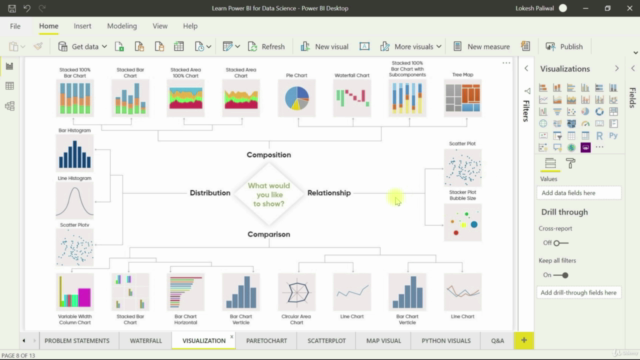The width and height of the screenshot is (640, 360).
Task: Click the Publish button
Action: click(564, 47)
